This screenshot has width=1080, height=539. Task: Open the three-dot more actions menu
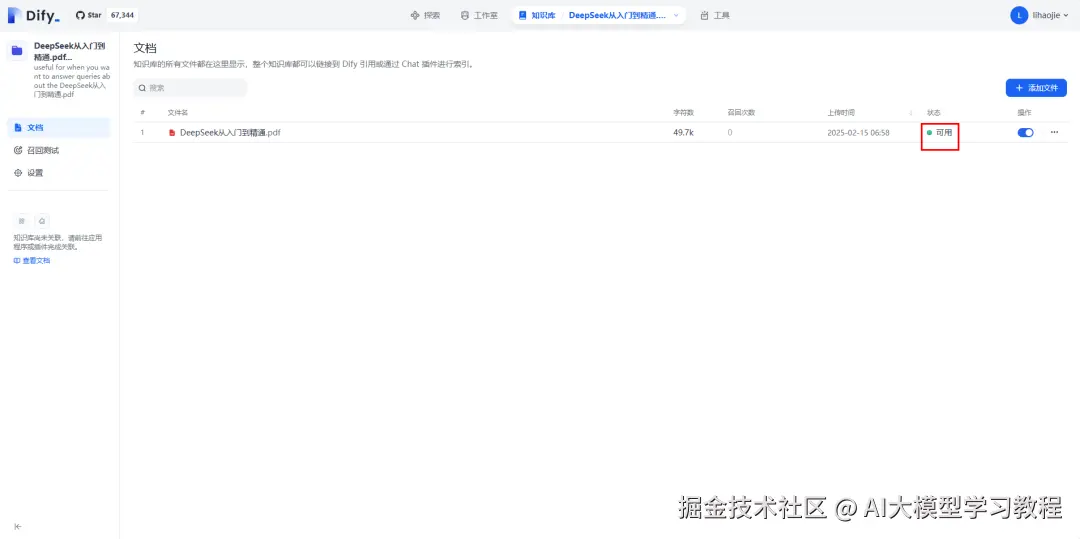tap(1055, 132)
